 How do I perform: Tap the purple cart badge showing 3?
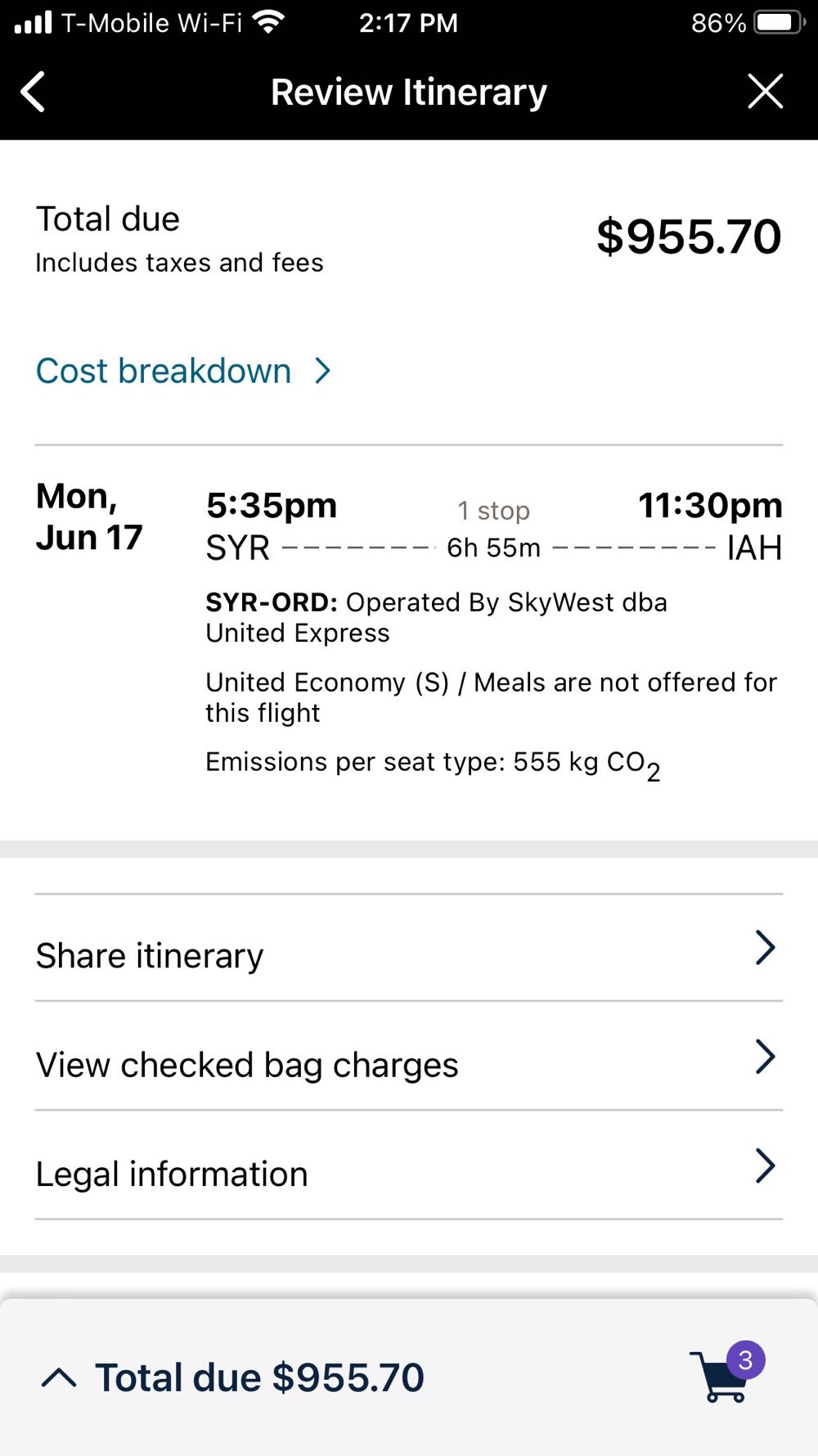coord(745,1360)
